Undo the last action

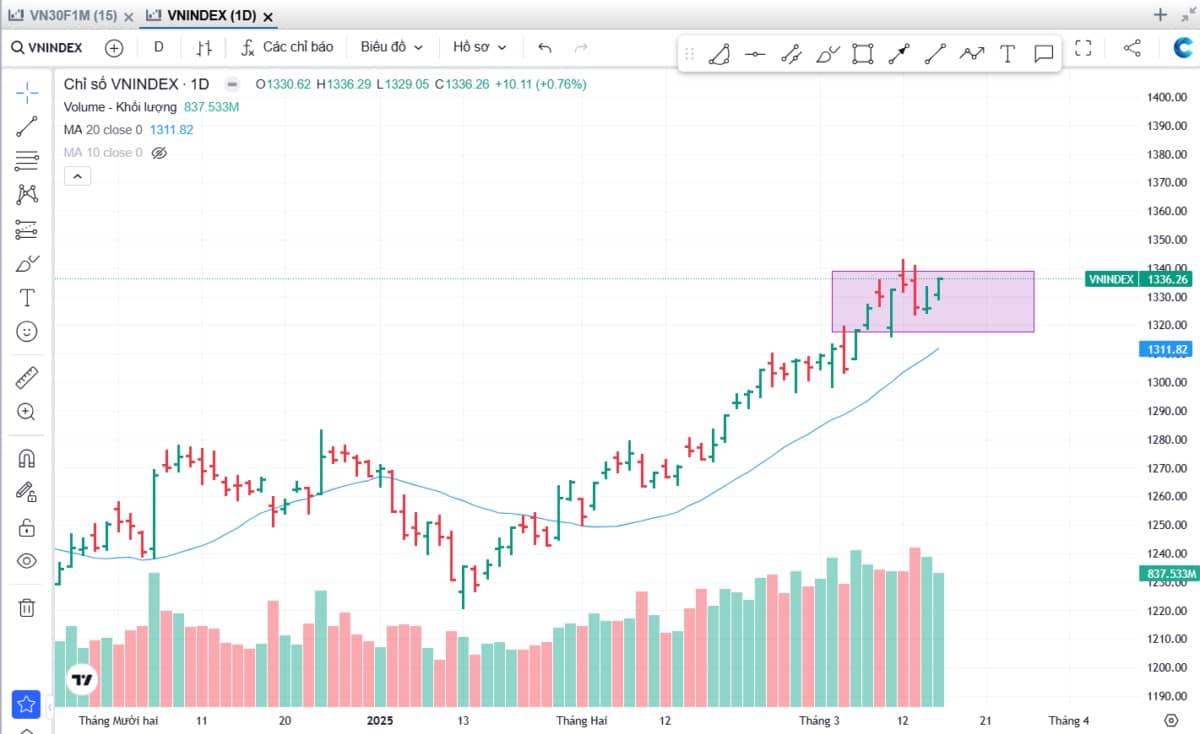[x=544, y=47]
